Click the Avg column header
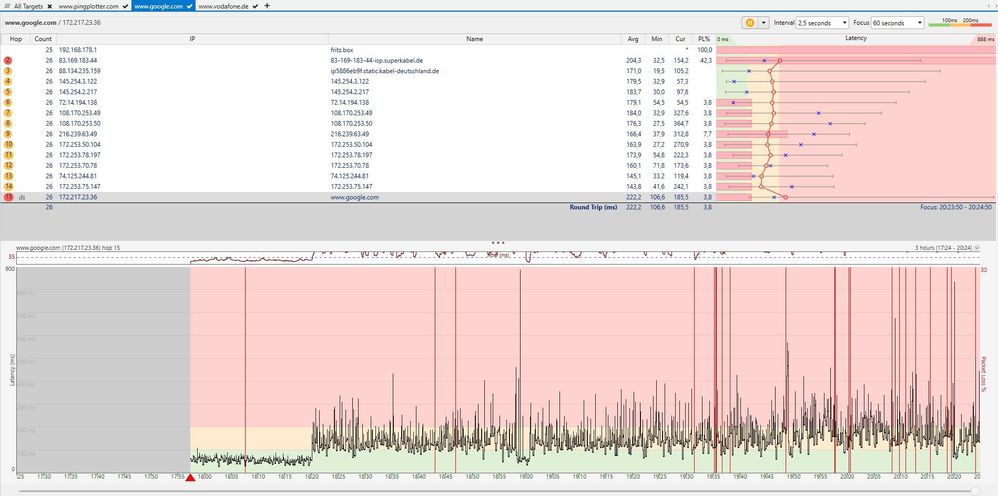The image size is (998, 496). 633,39
